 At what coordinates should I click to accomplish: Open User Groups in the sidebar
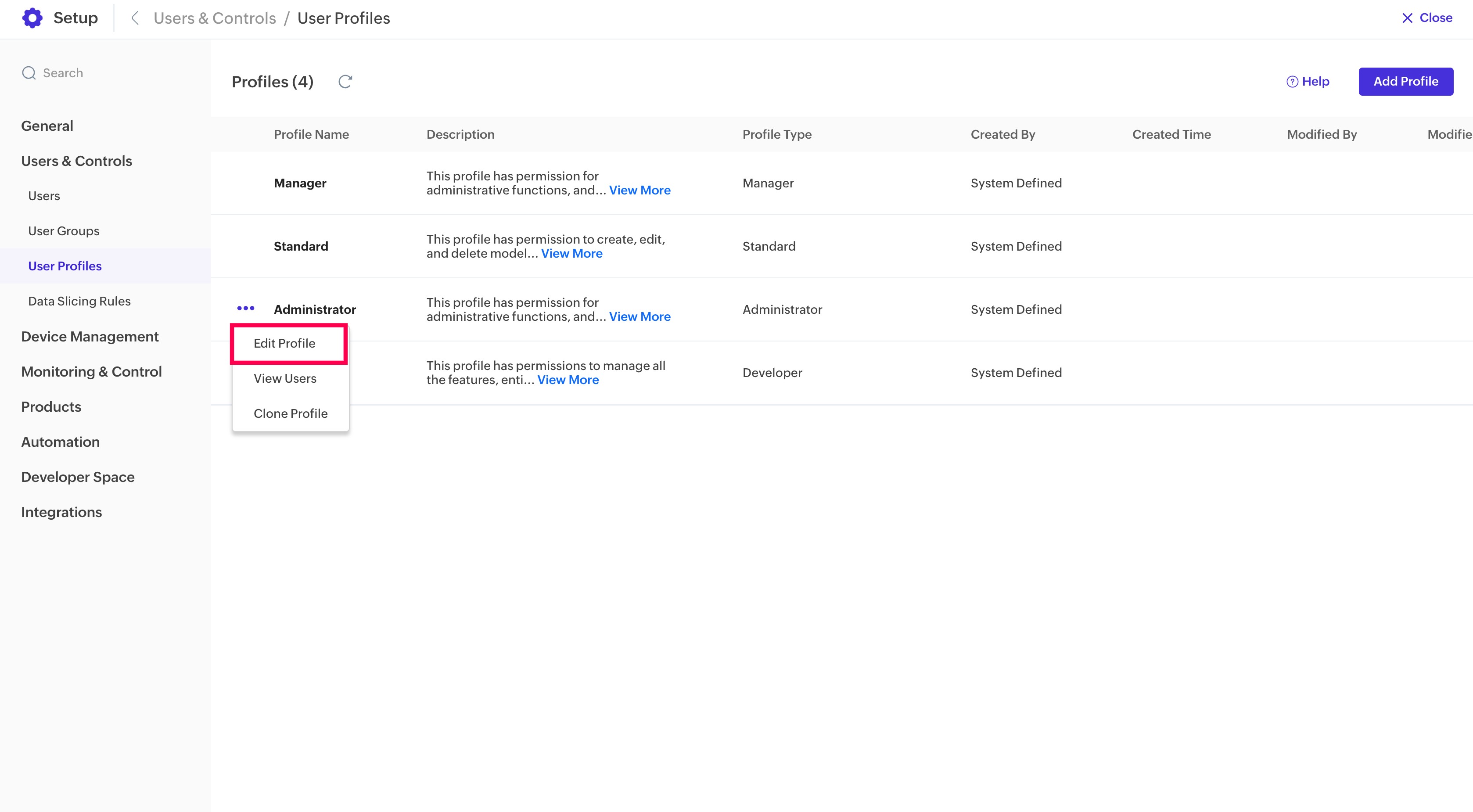point(64,231)
